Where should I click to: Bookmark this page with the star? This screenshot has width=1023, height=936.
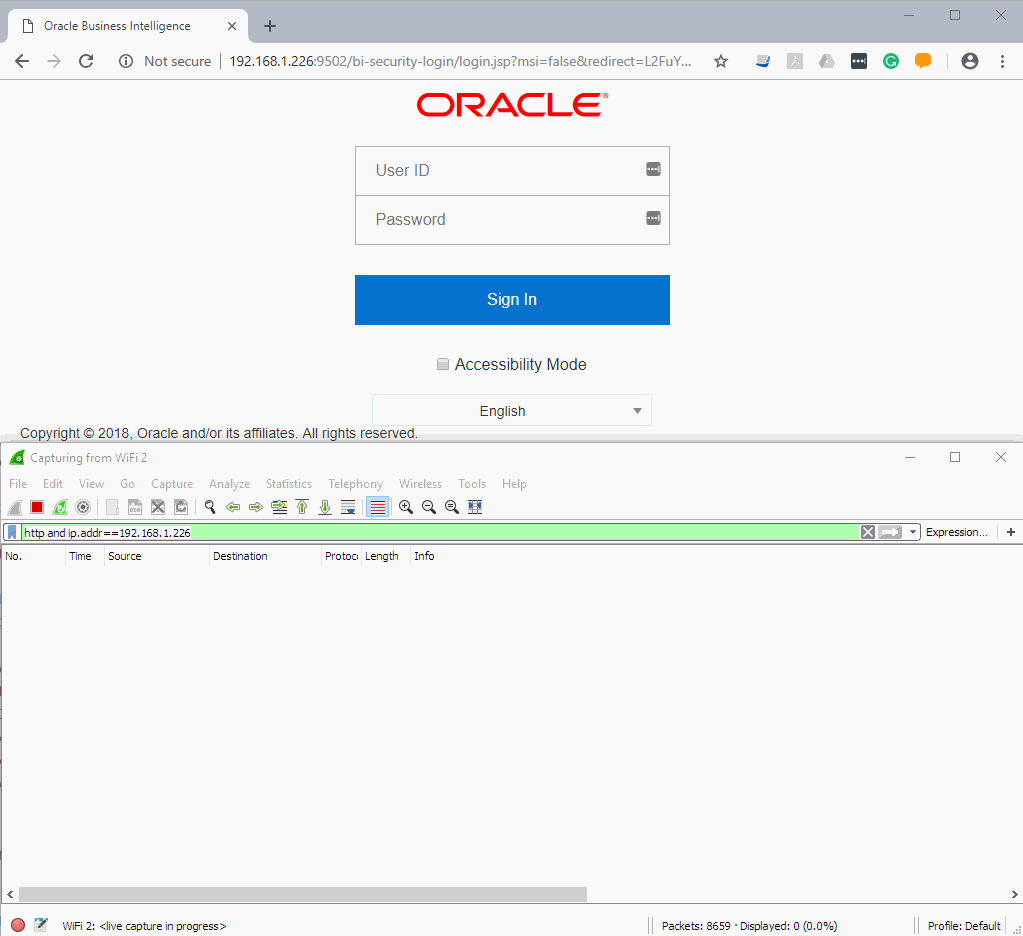coord(720,61)
